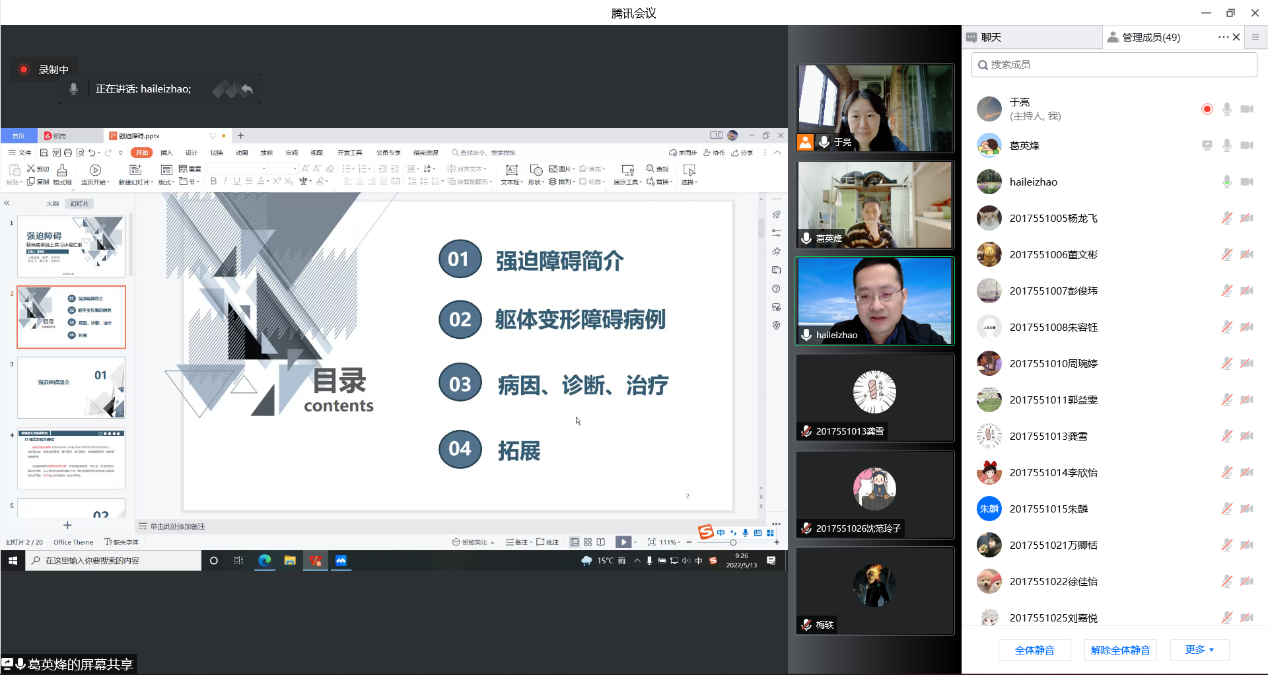Click the screen share icon beside 葛英烽

click(x=1206, y=145)
